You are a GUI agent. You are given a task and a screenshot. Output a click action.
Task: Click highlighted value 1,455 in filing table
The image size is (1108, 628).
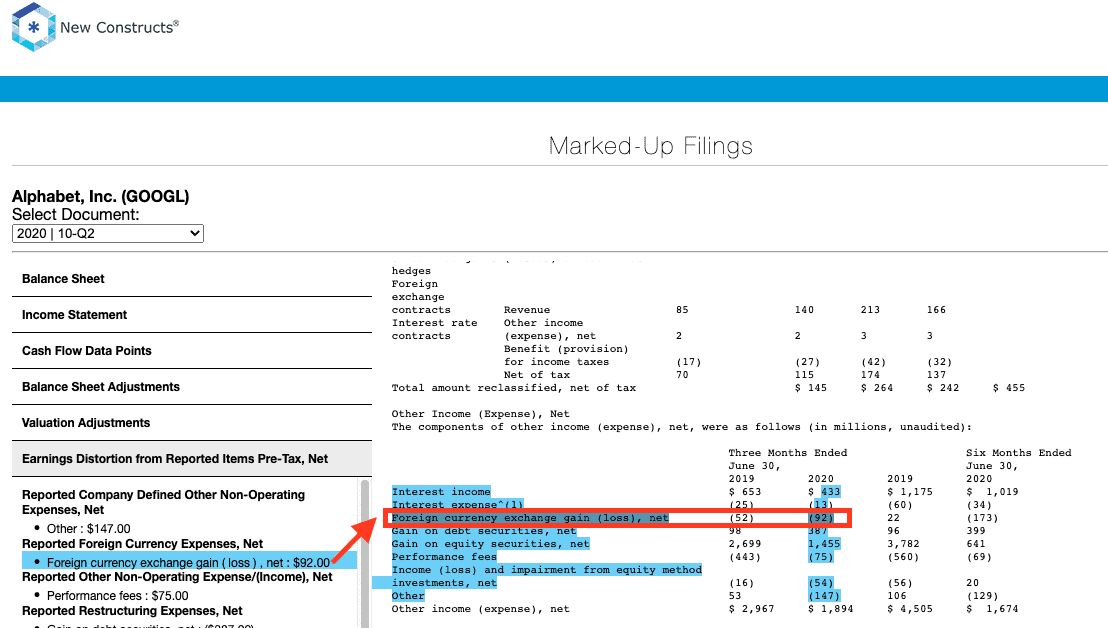tap(824, 544)
